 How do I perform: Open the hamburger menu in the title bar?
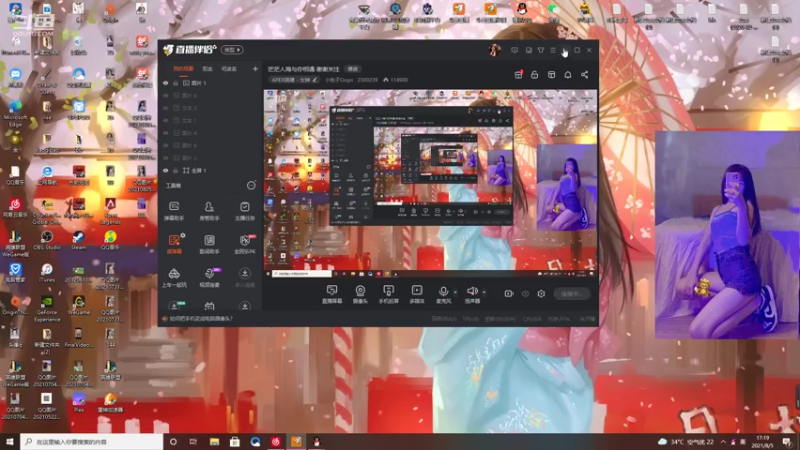(x=553, y=50)
